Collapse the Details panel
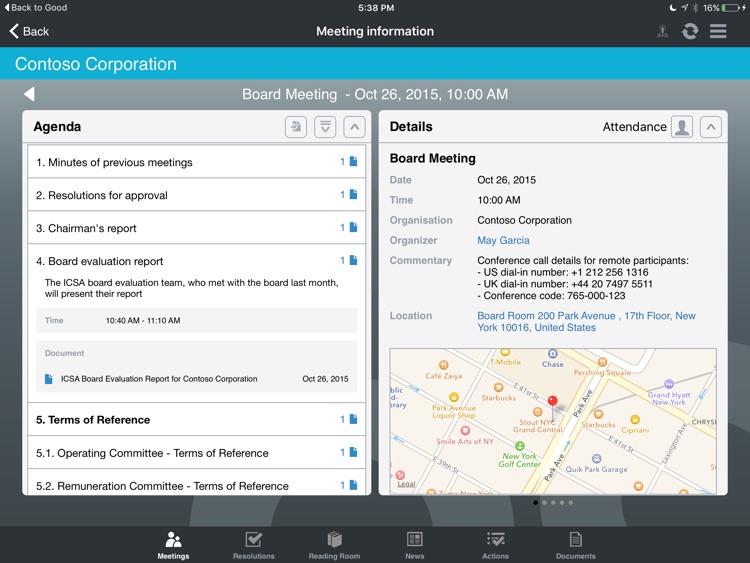 (711, 127)
